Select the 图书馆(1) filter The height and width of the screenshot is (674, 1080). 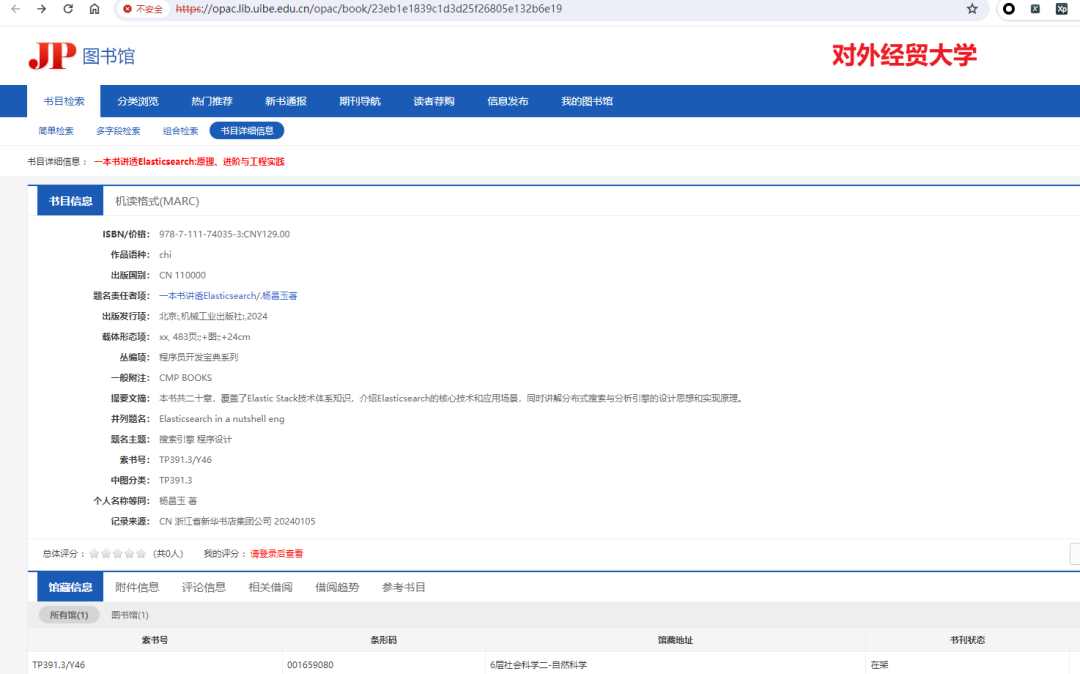point(129,615)
